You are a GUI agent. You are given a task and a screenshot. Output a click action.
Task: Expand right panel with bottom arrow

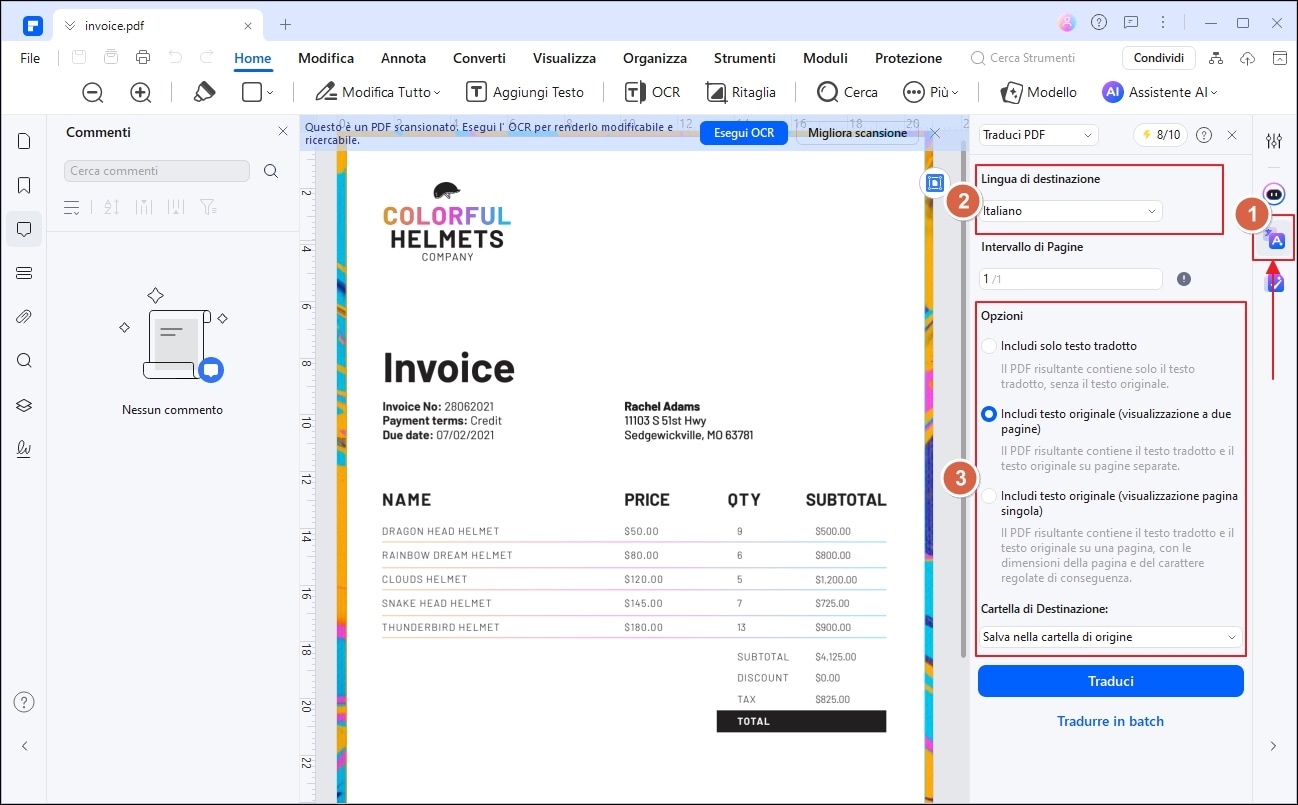pyautogui.click(x=1273, y=746)
